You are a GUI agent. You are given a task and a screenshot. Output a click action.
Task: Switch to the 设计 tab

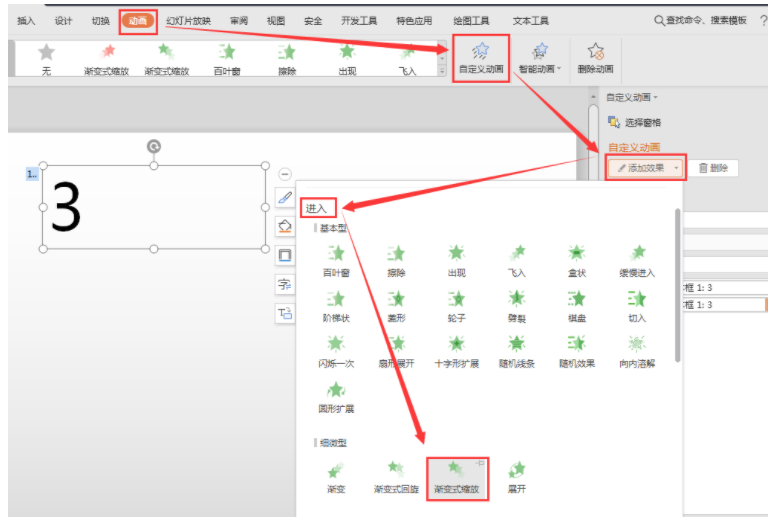(64, 21)
